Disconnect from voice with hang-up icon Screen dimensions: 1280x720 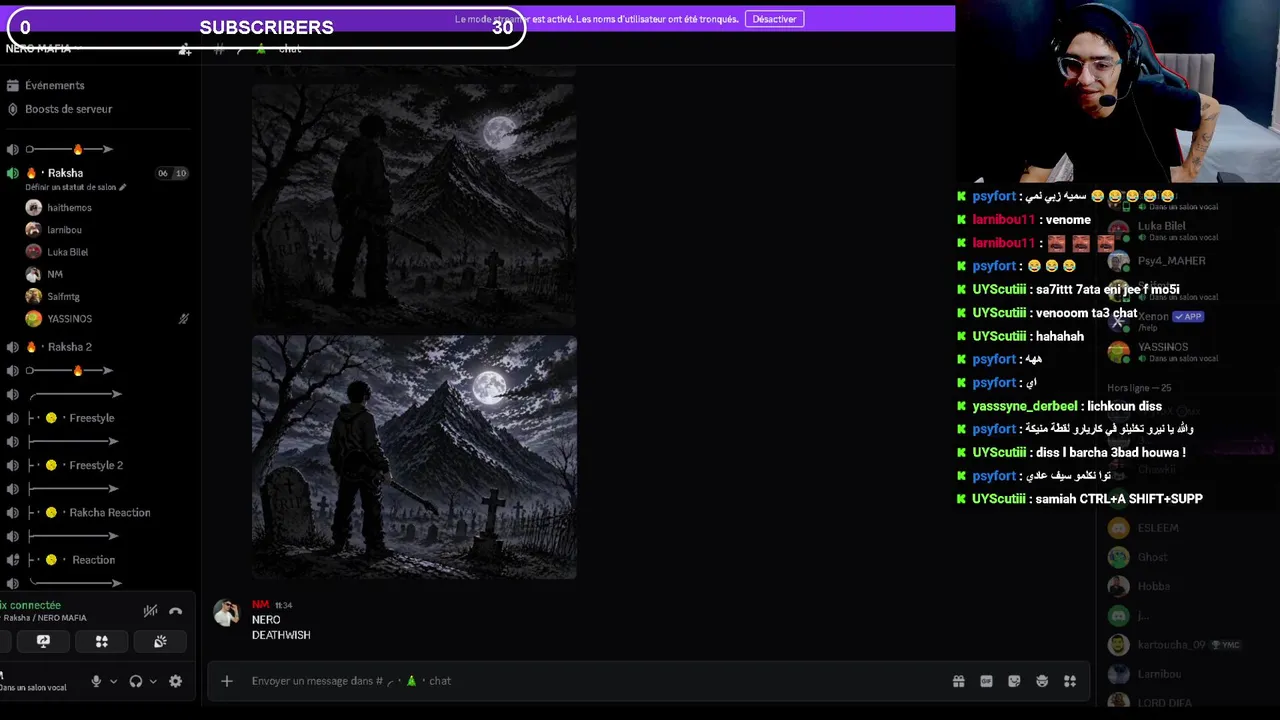tap(176, 611)
